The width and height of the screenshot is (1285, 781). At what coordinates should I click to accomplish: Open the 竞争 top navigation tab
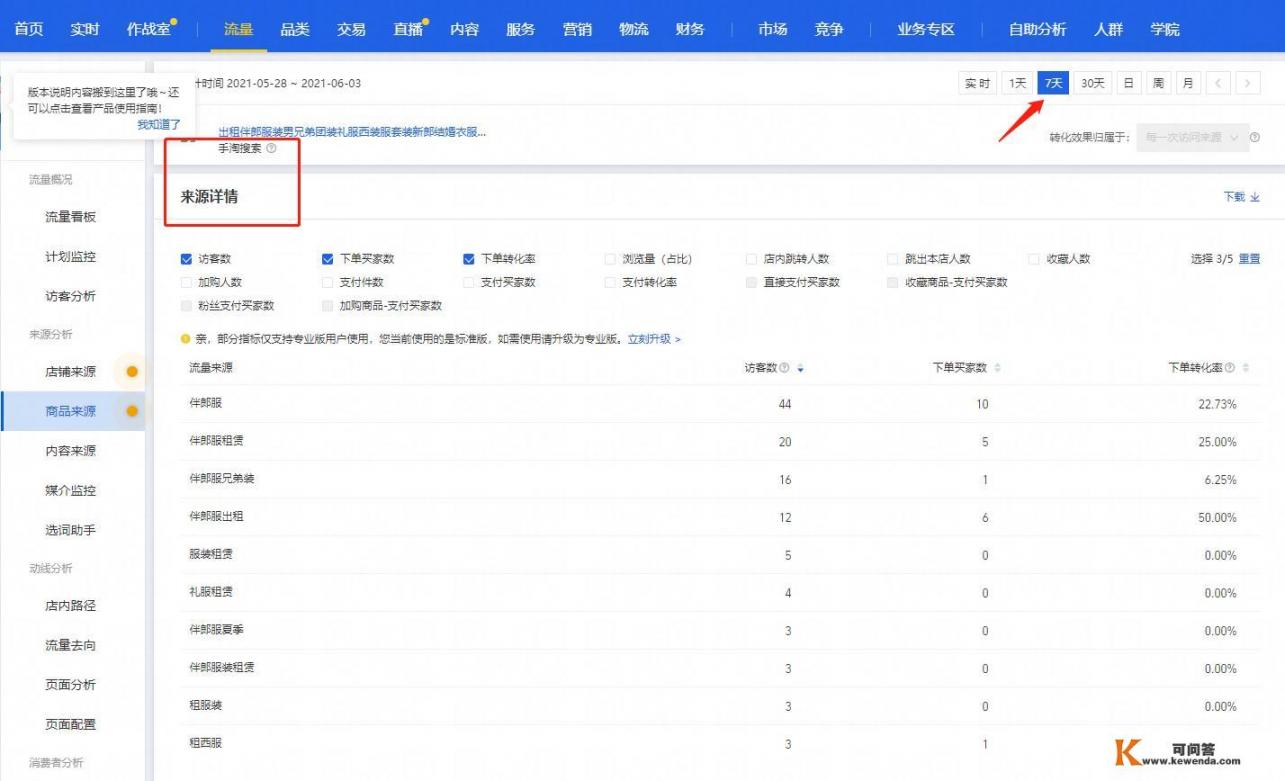coord(829,29)
